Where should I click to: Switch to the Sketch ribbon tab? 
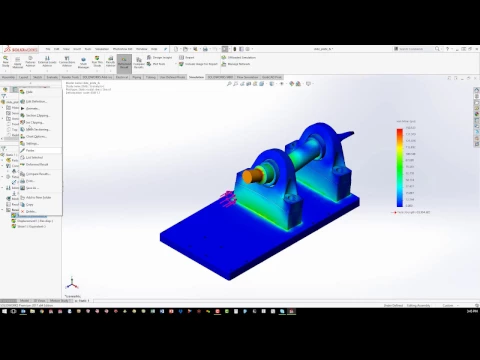coord(37,77)
